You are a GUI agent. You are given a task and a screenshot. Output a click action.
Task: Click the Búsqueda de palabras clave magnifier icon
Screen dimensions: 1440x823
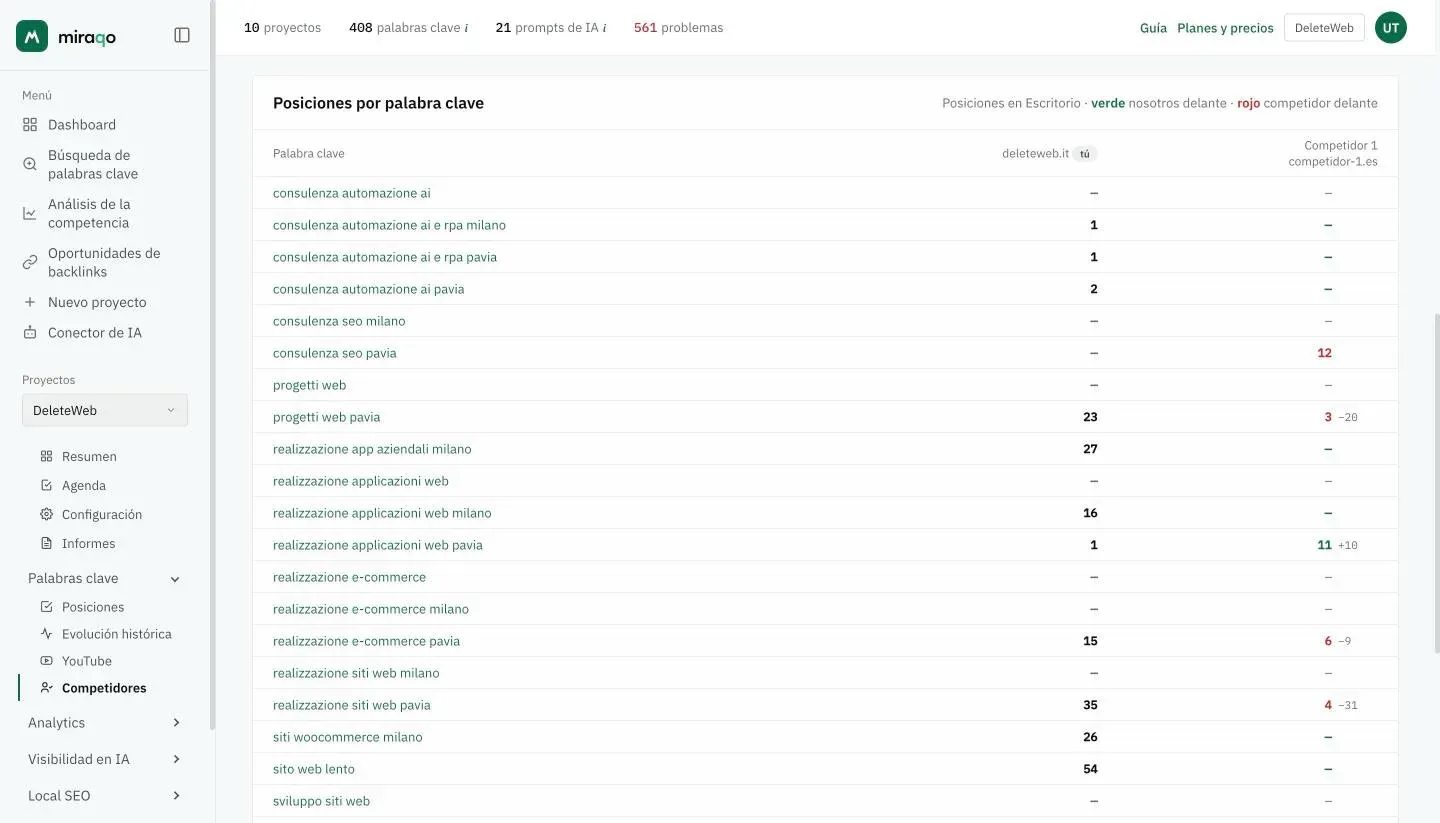(30, 164)
